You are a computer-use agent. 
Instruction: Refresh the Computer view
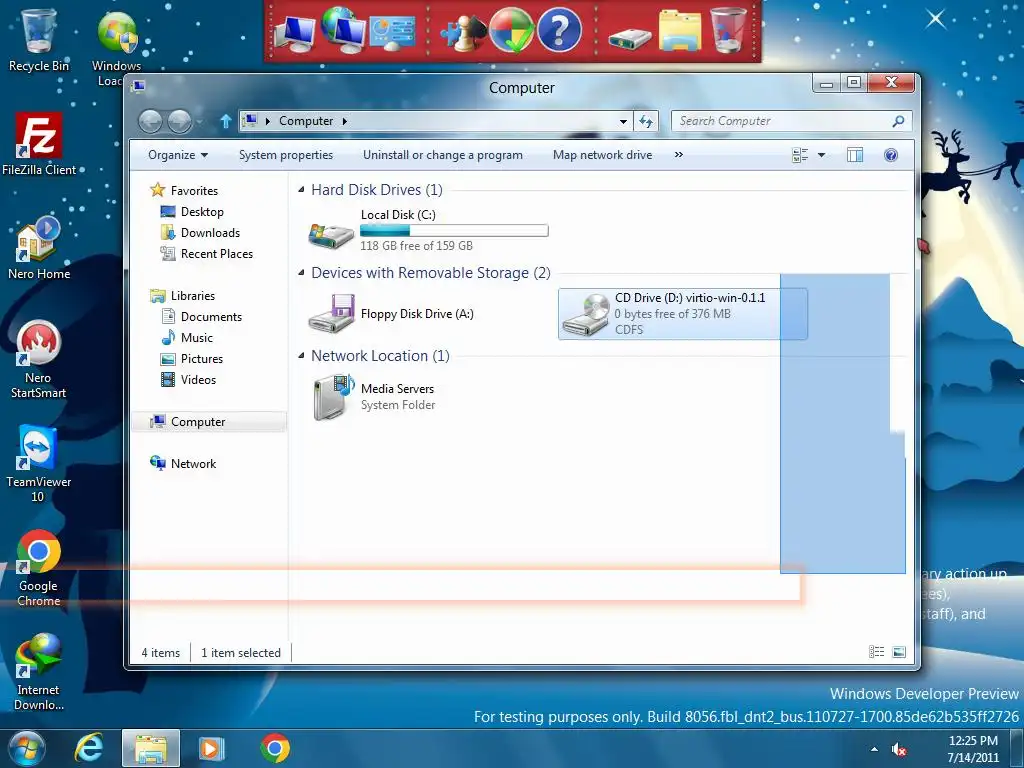coord(646,121)
